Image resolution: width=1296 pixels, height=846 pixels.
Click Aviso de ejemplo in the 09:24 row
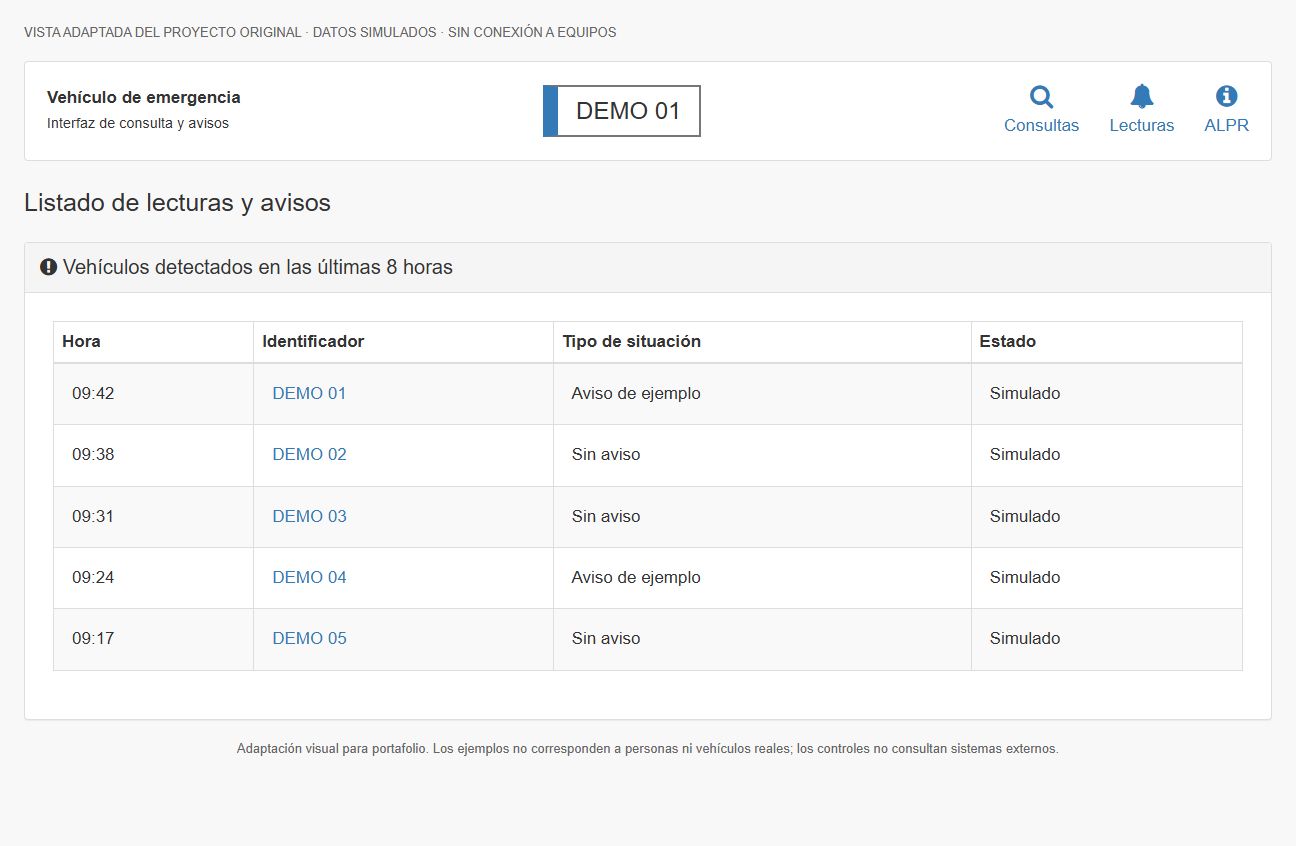pyautogui.click(x=636, y=577)
